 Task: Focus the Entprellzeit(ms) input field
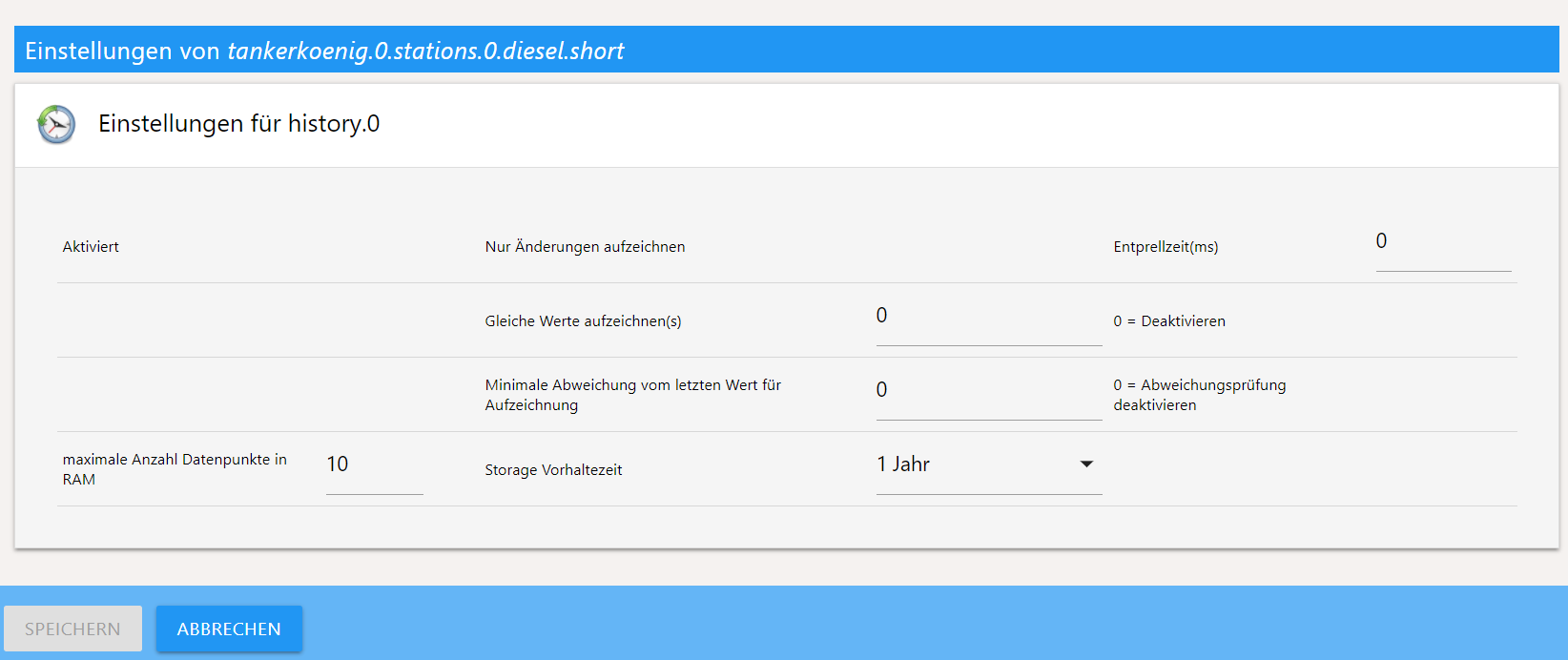click(1442, 242)
